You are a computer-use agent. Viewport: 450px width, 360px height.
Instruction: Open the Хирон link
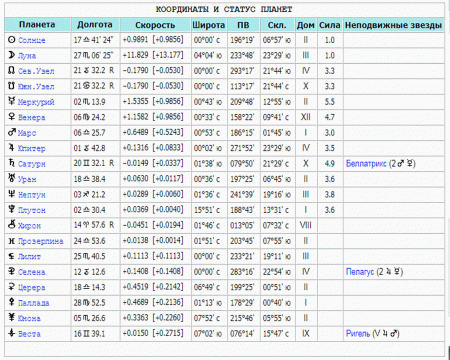[x=29, y=225]
